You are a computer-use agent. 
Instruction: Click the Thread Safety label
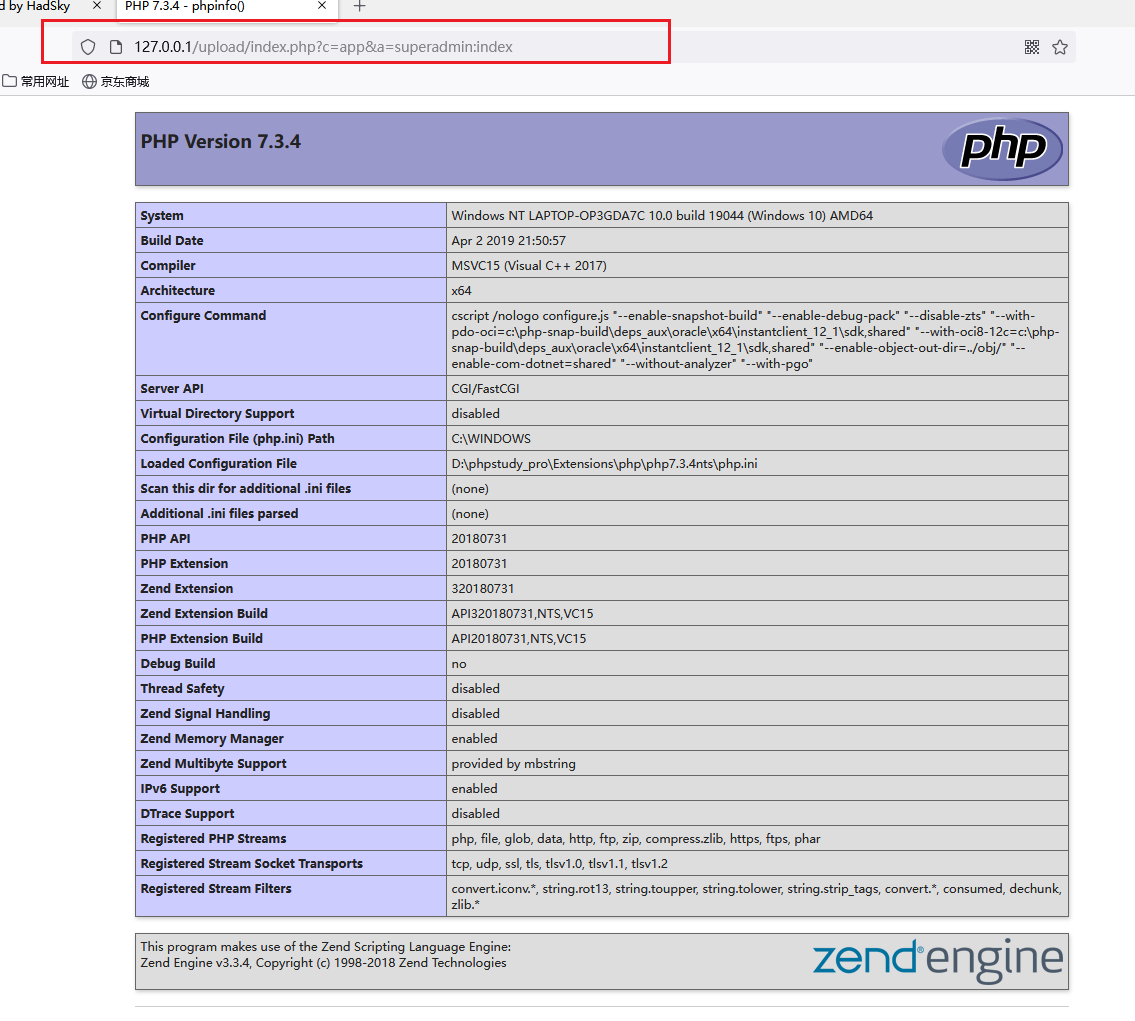pos(182,688)
